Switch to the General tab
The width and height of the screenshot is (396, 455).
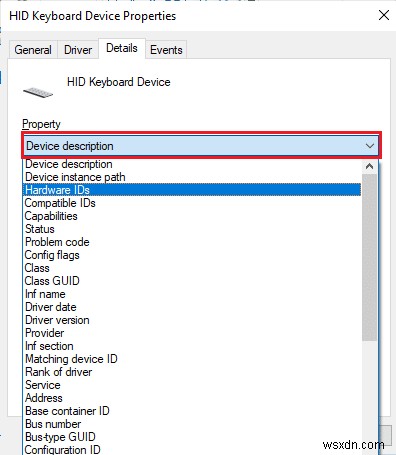[x=33, y=50]
